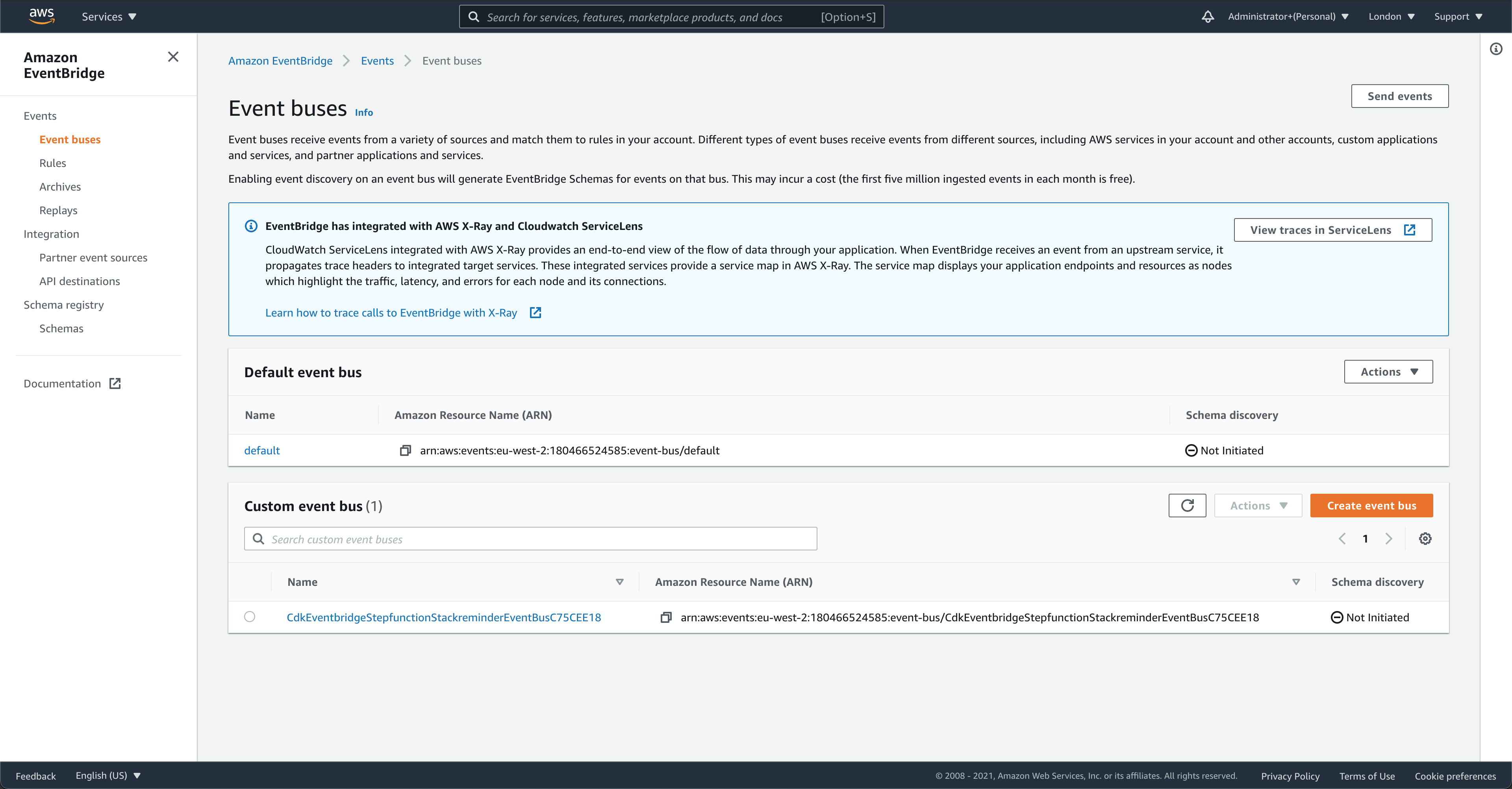Close the Amazon EventBridge sidebar
The width and height of the screenshot is (1512, 789).
point(173,57)
